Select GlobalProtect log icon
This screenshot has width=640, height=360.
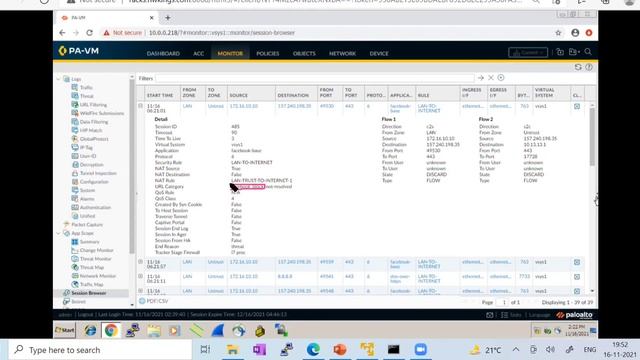point(75,139)
